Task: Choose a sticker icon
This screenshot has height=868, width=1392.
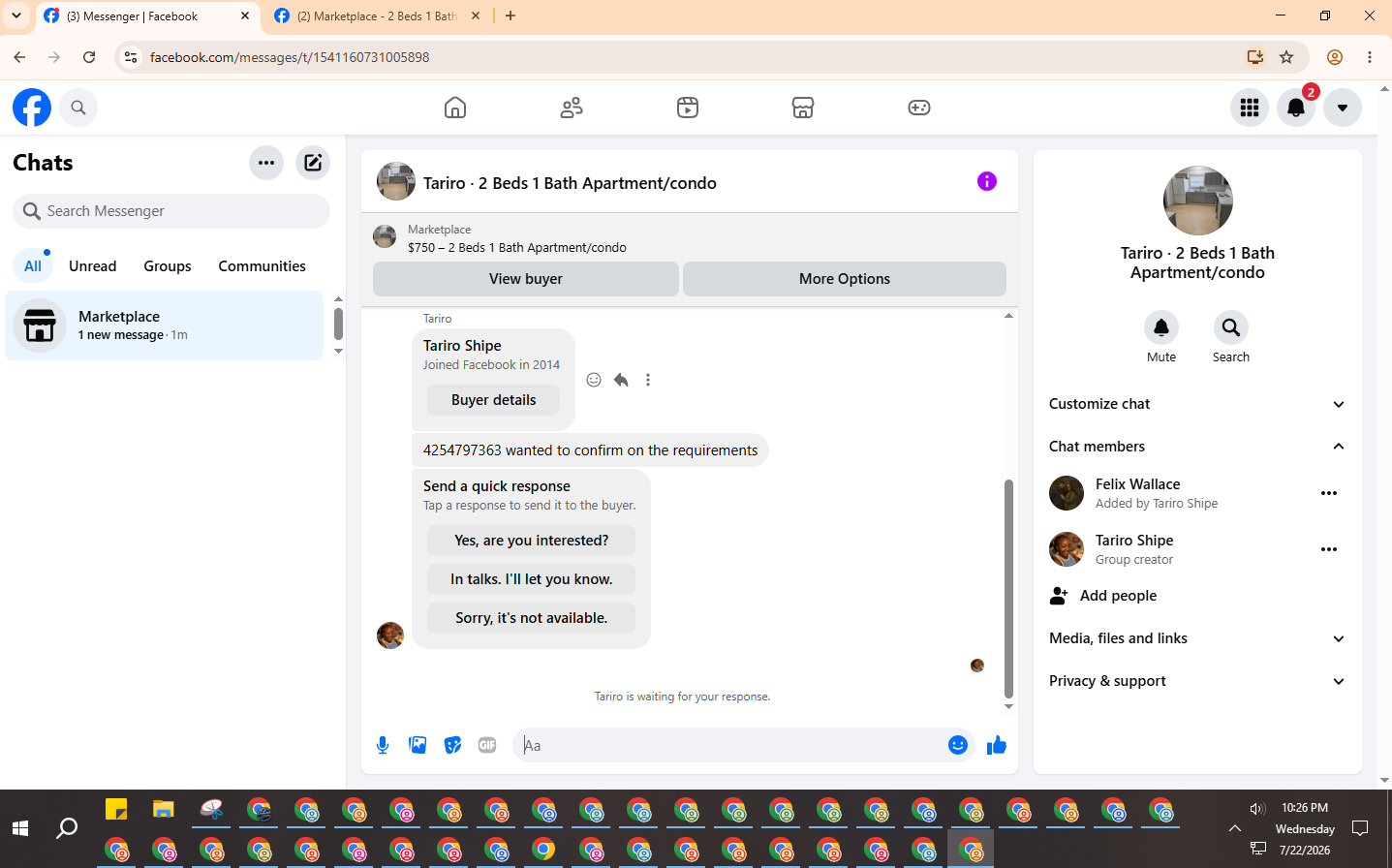Action: pyautogui.click(x=452, y=745)
